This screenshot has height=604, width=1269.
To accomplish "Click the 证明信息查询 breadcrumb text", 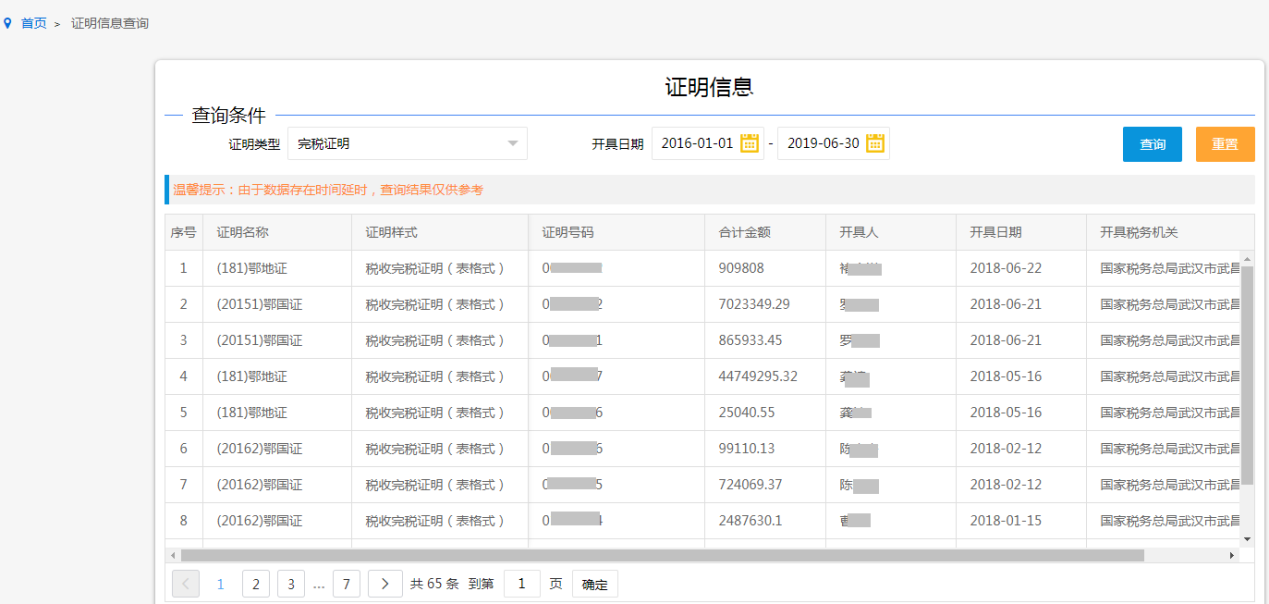I will pos(110,23).
